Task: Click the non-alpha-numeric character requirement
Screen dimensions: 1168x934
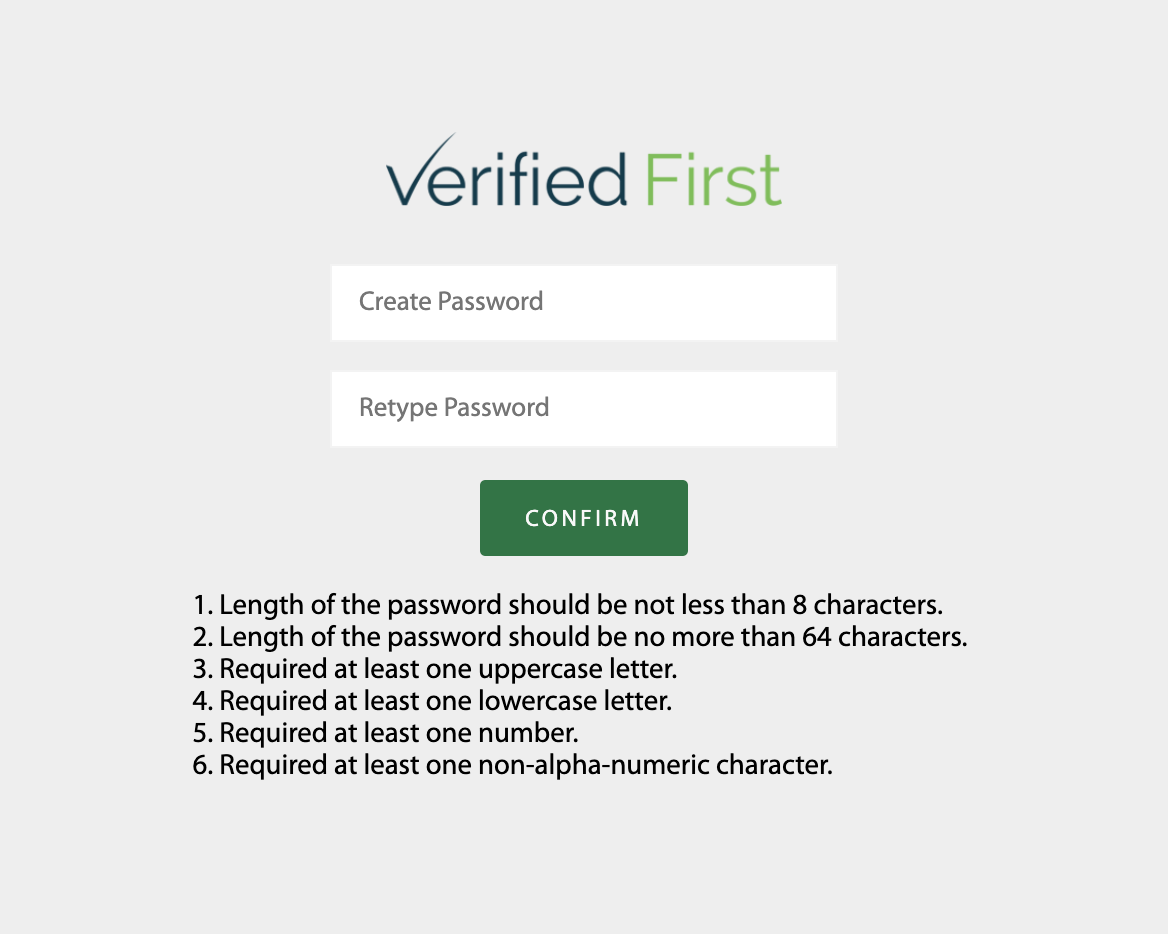Action: click(512, 766)
